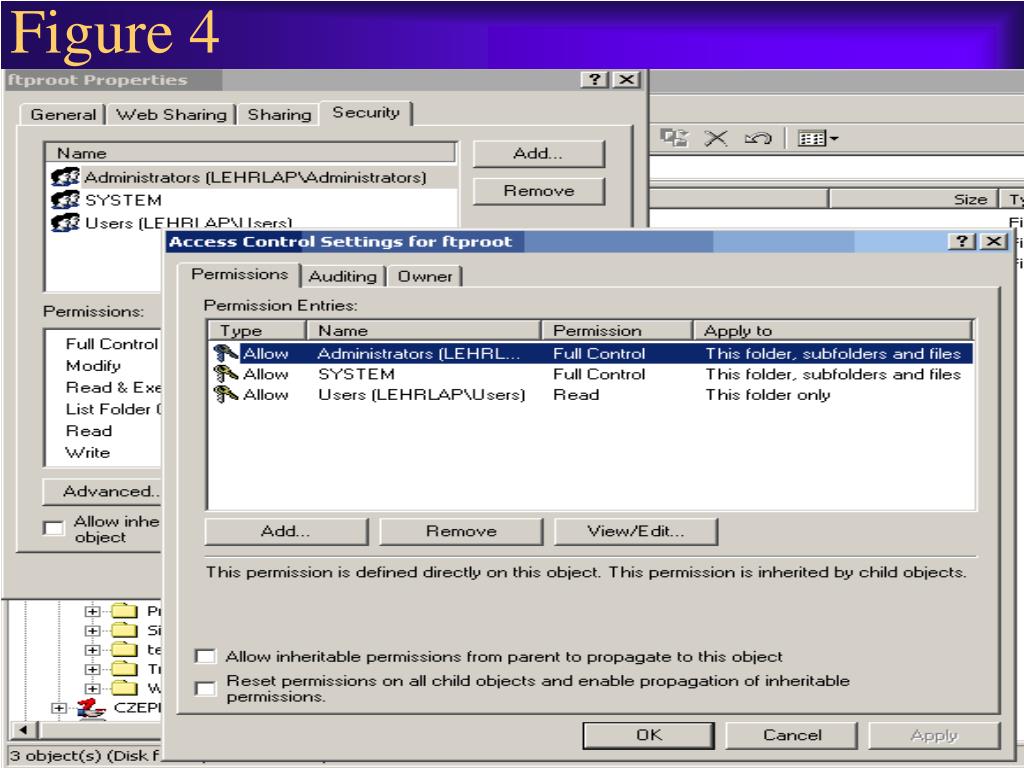Screen dimensions: 1024x768
Task: Click Remove button in ftproot Properties
Action: (x=539, y=191)
